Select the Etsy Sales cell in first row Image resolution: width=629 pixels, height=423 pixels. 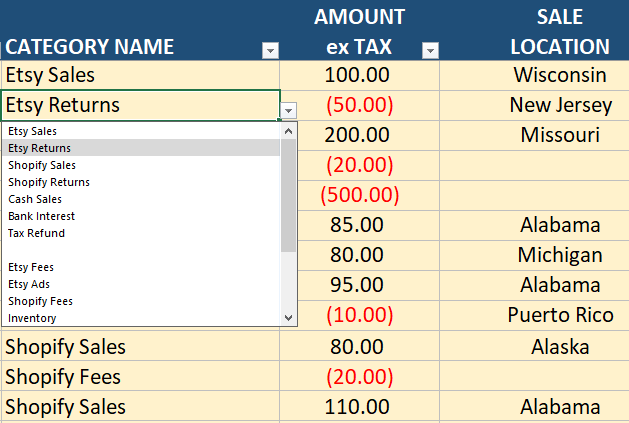[140, 75]
